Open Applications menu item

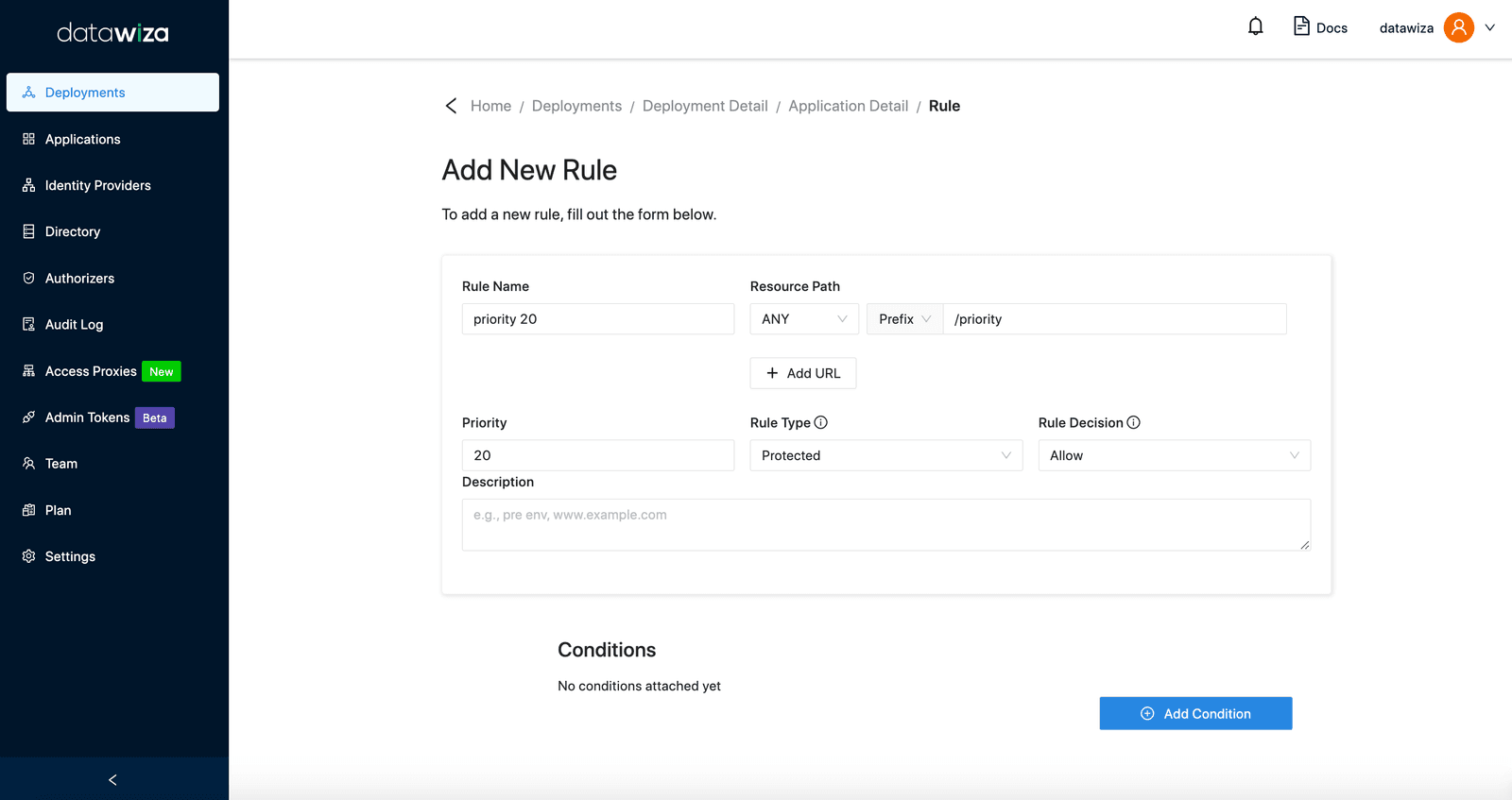(112, 139)
